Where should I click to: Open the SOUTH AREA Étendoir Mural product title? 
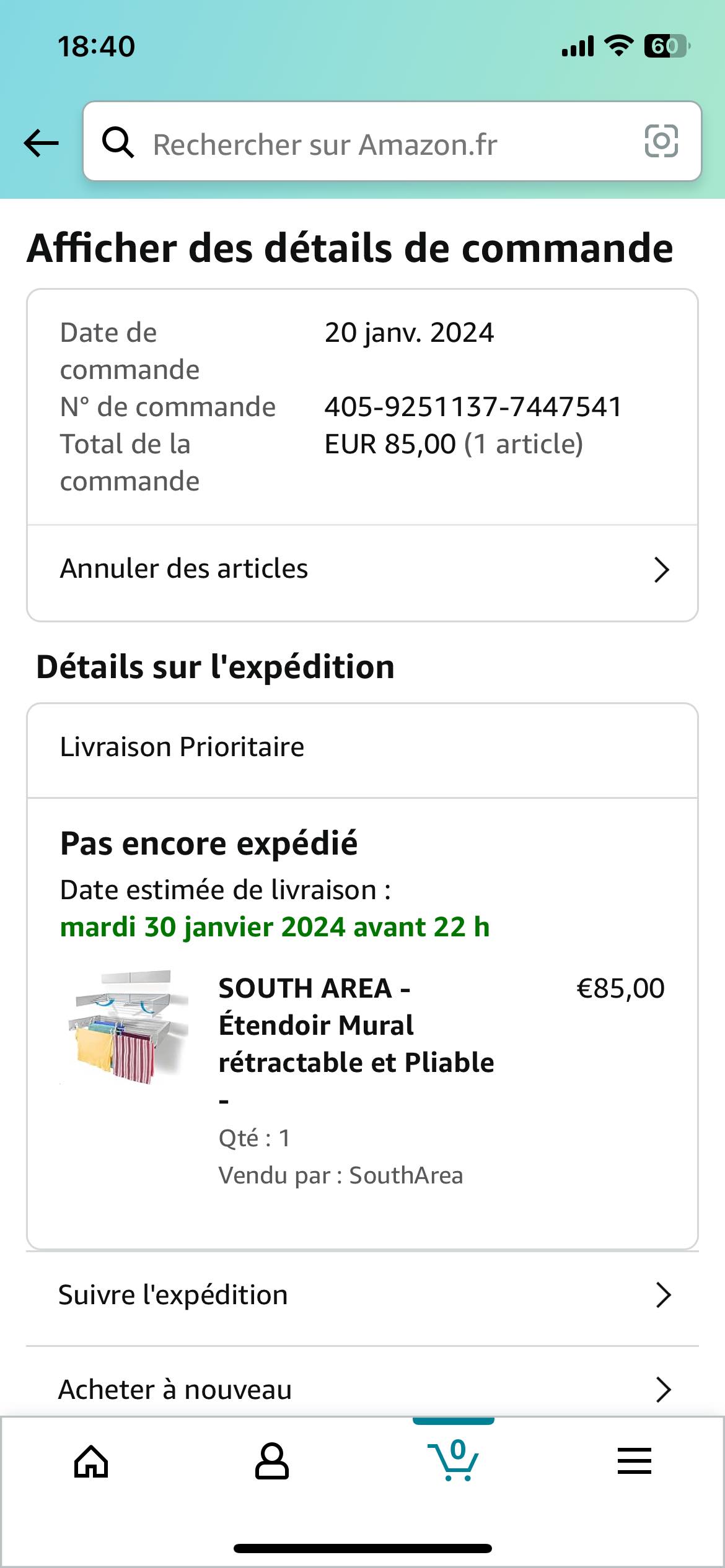356,1026
